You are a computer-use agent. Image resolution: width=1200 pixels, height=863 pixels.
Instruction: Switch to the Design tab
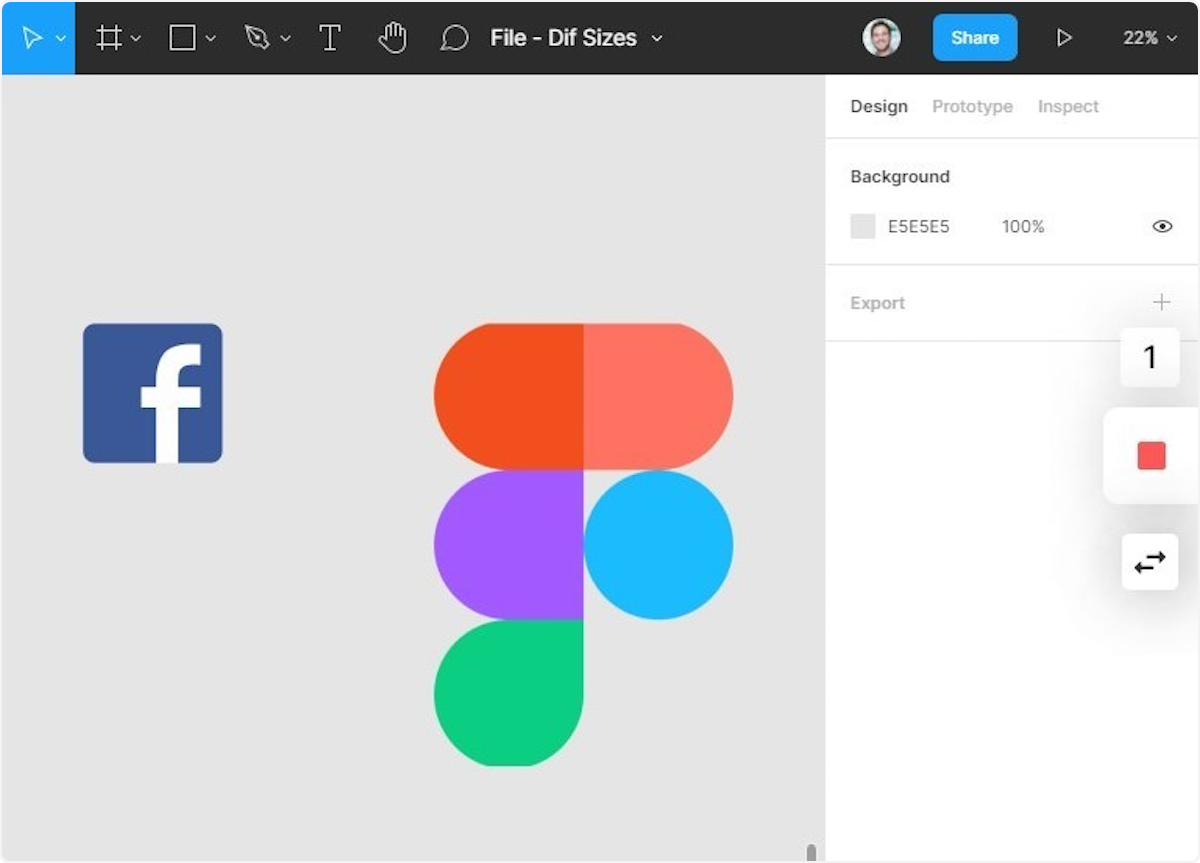[x=879, y=106]
